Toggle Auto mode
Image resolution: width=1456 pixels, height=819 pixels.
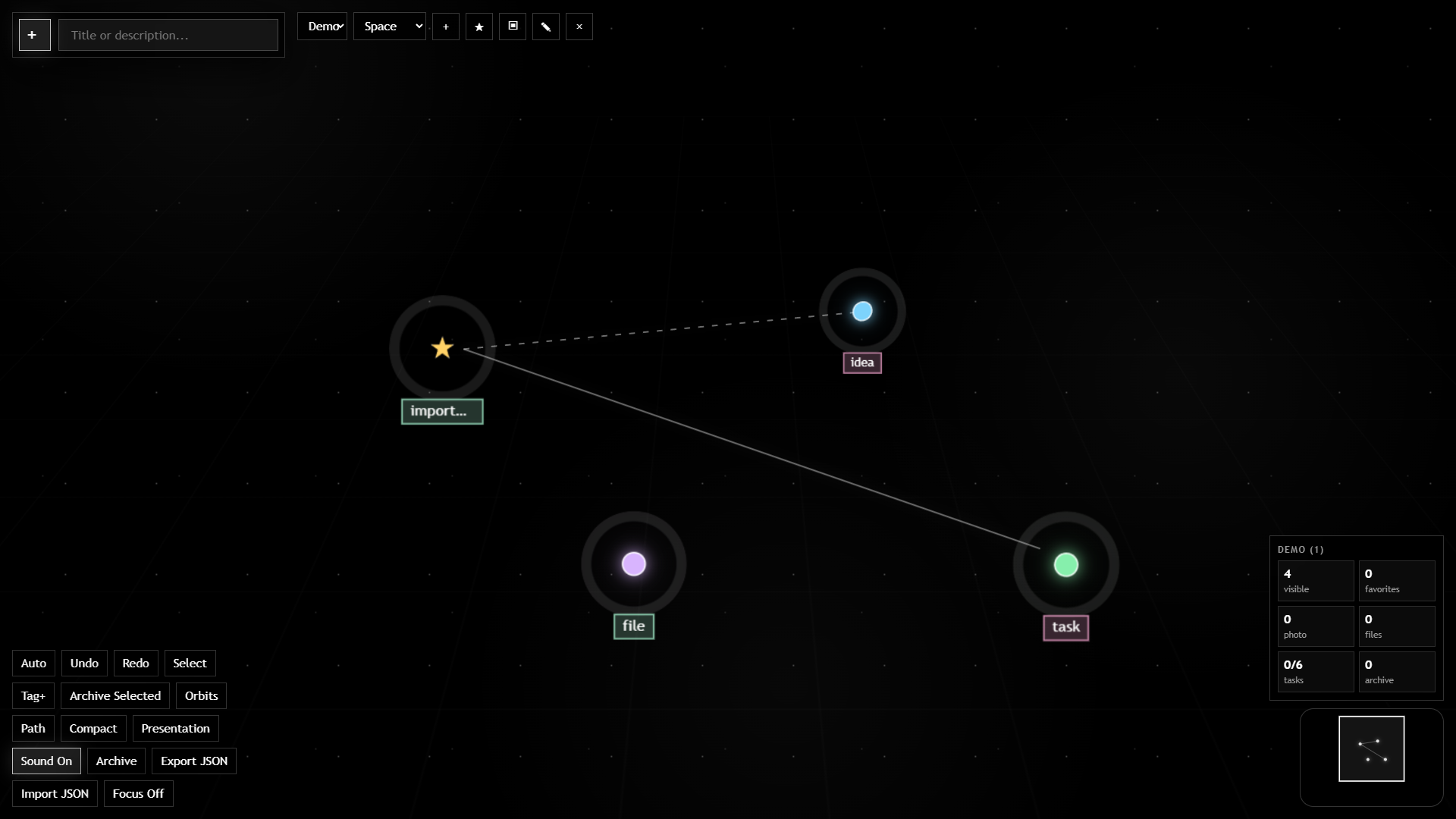tap(33, 663)
